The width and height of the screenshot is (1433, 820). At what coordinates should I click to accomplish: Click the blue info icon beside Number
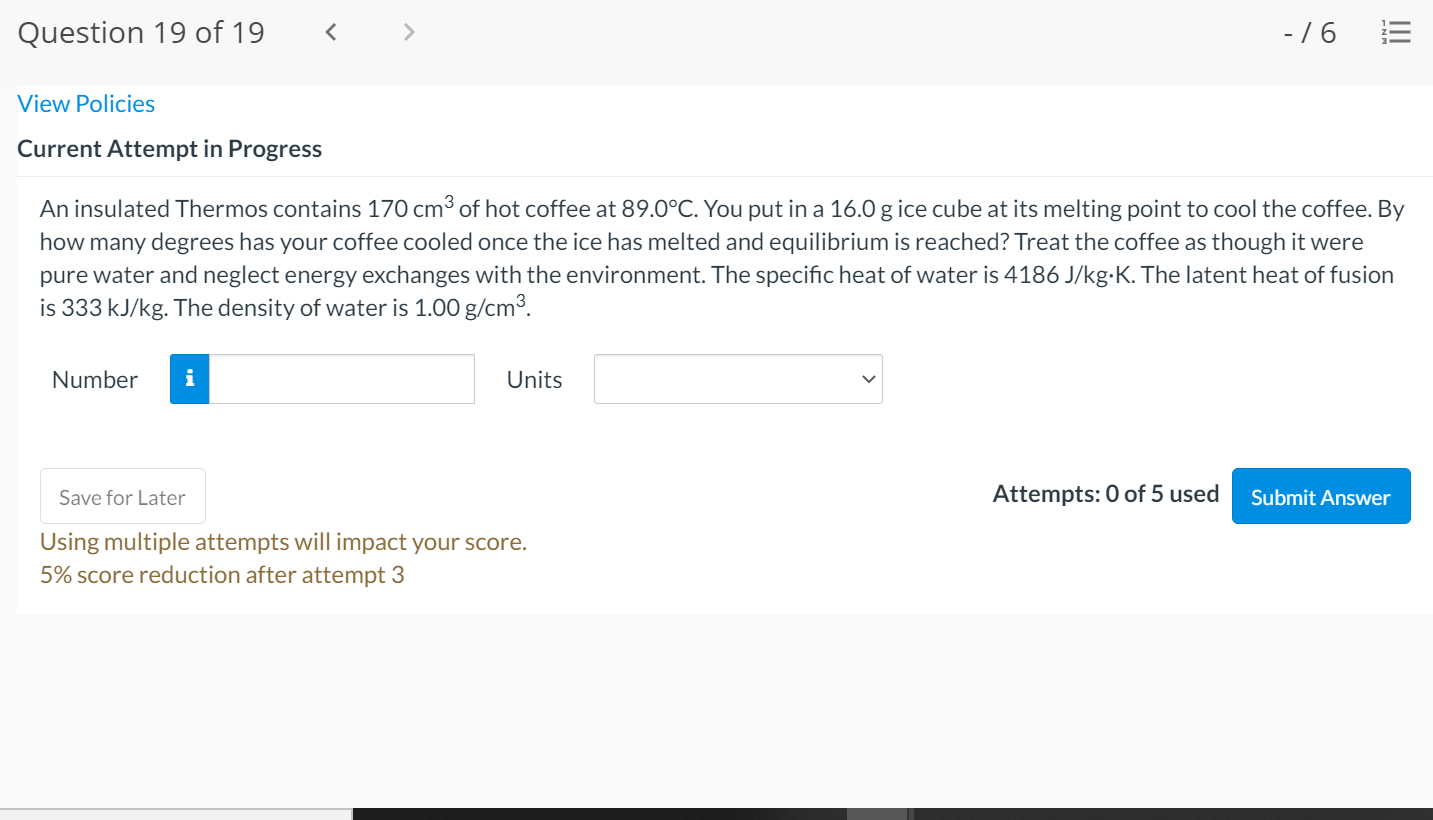(190, 379)
